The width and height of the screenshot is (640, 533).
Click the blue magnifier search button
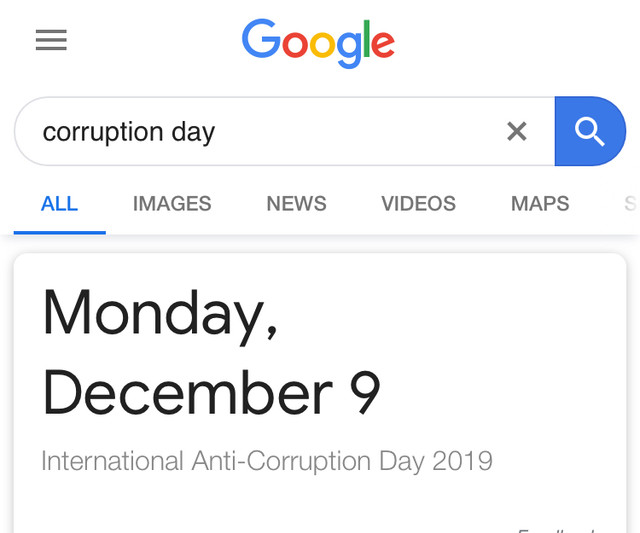590,131
